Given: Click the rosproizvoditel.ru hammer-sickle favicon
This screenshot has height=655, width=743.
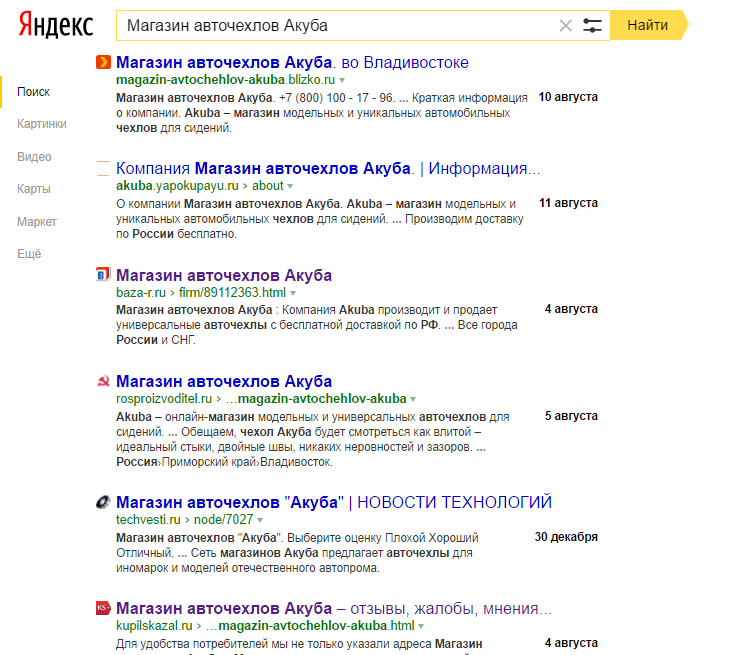Looking at the screenshot, I should tap(103, 381).
